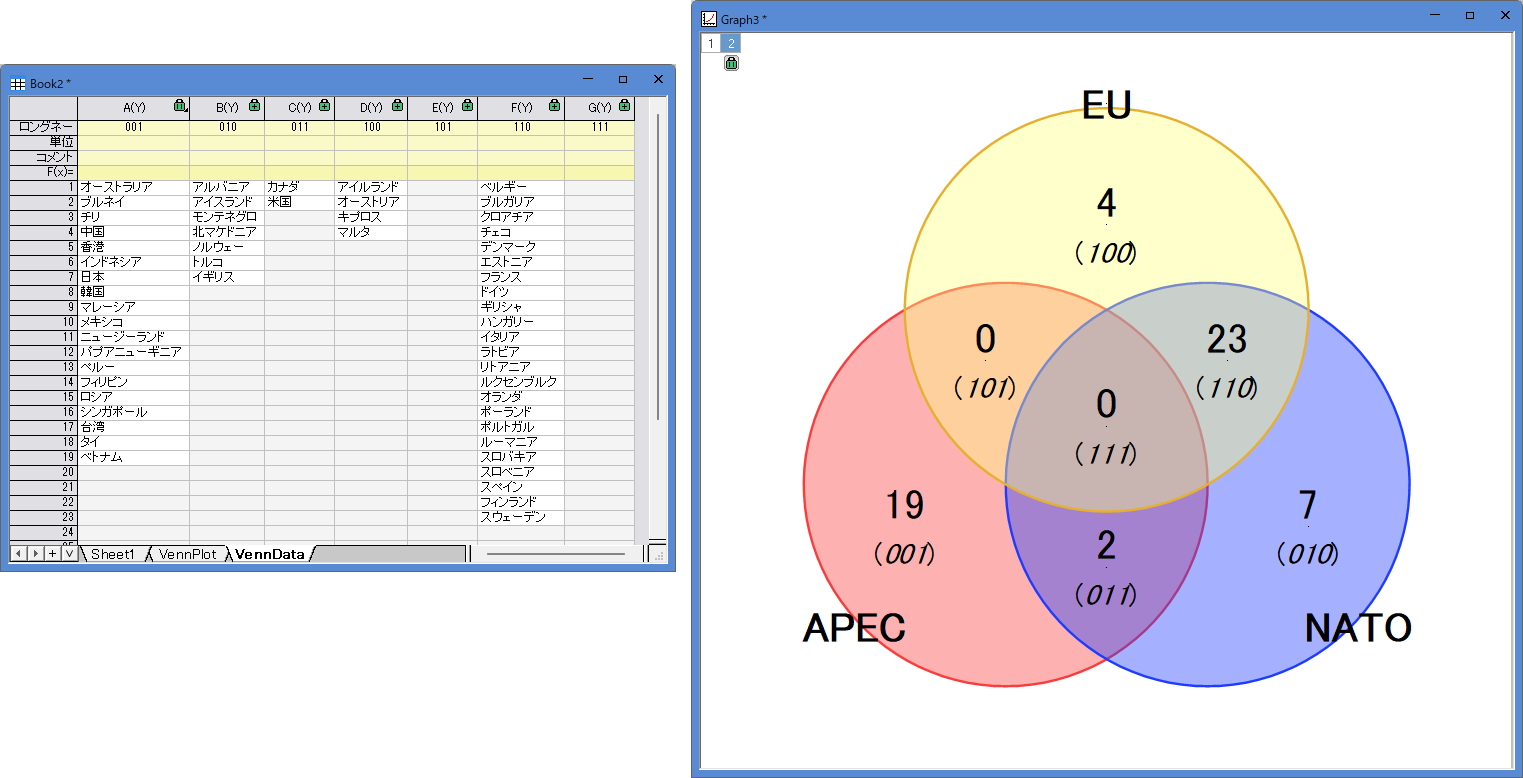
Task: Click the F(x)= row label
Action: point(44,172)
